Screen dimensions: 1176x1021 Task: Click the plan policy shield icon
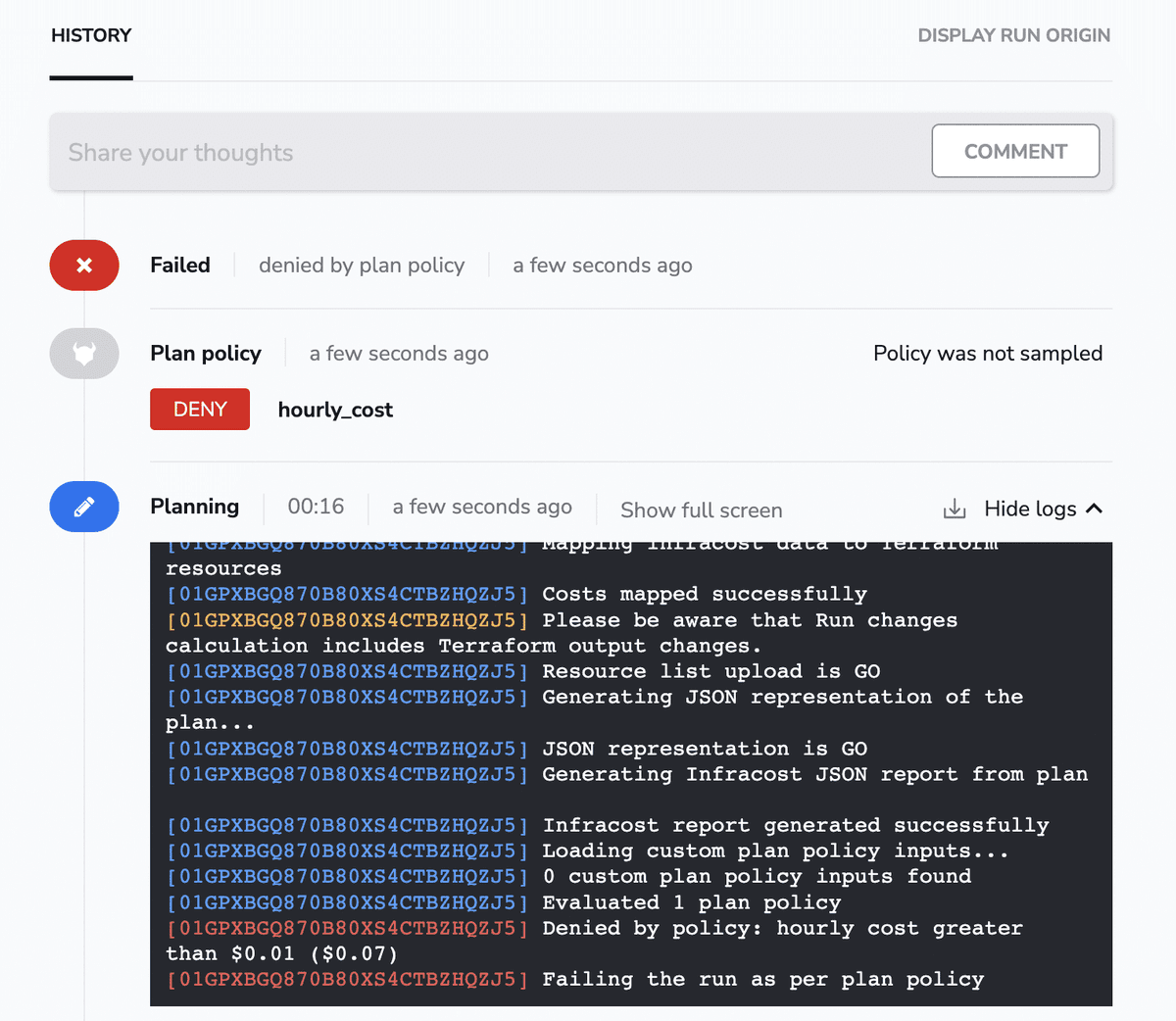[83, 353]
